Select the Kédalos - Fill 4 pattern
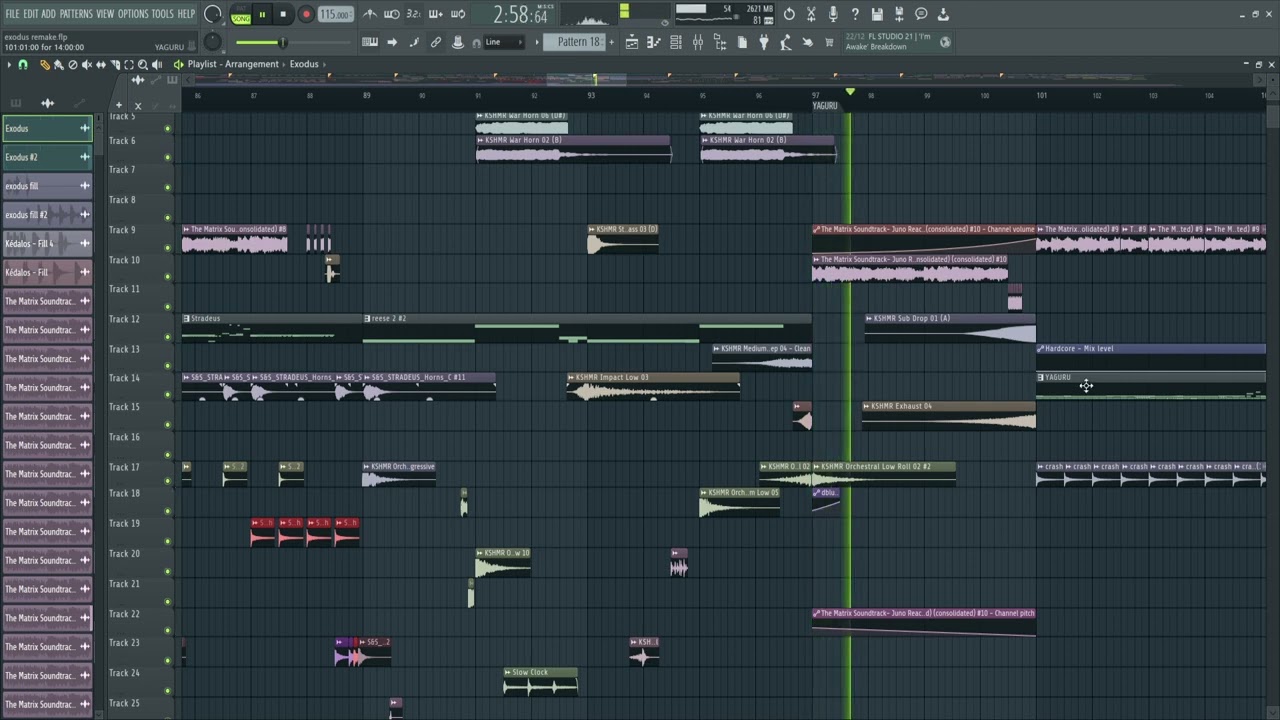The width and height of the screenshot is (1280, 720). (47, 243)
